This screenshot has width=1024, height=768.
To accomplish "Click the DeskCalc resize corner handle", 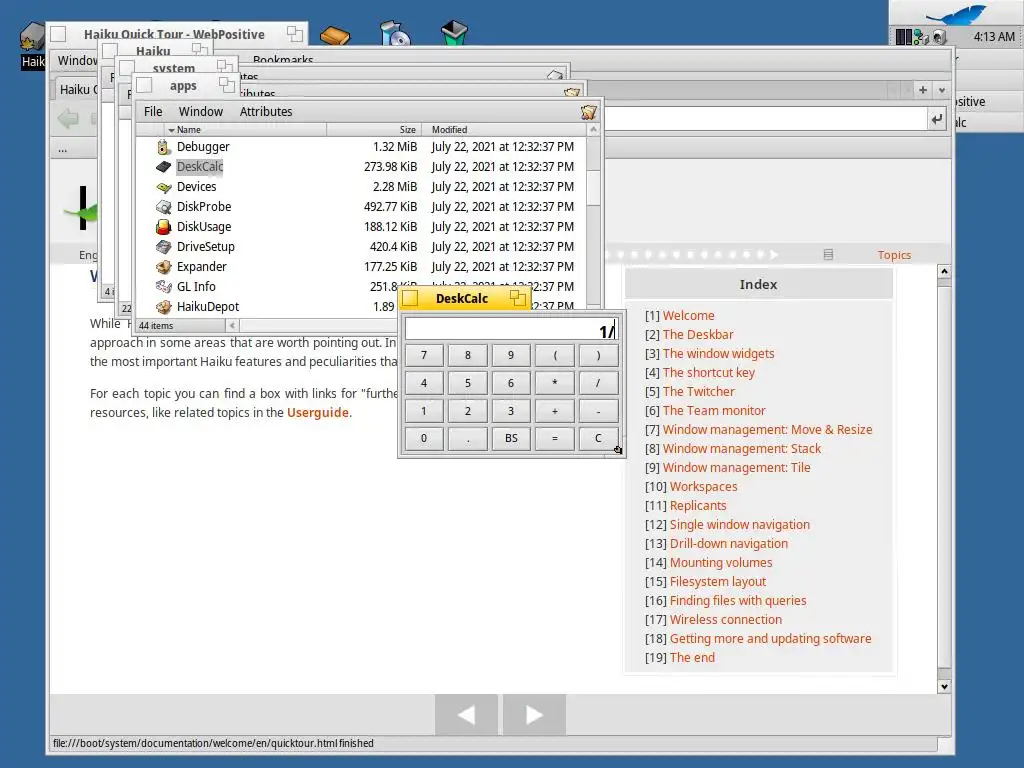I will 618,449.
